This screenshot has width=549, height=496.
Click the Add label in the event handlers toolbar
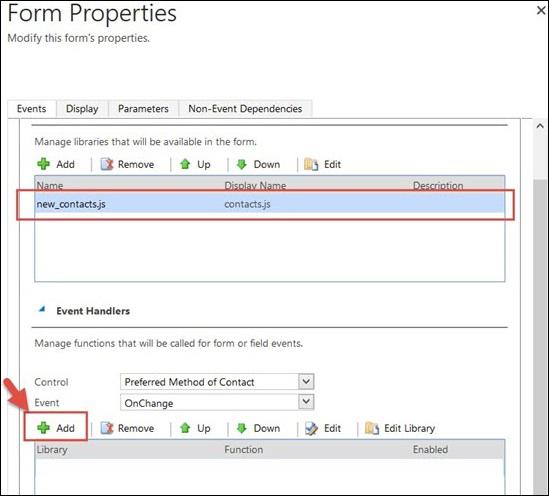[x=65, y=428]
